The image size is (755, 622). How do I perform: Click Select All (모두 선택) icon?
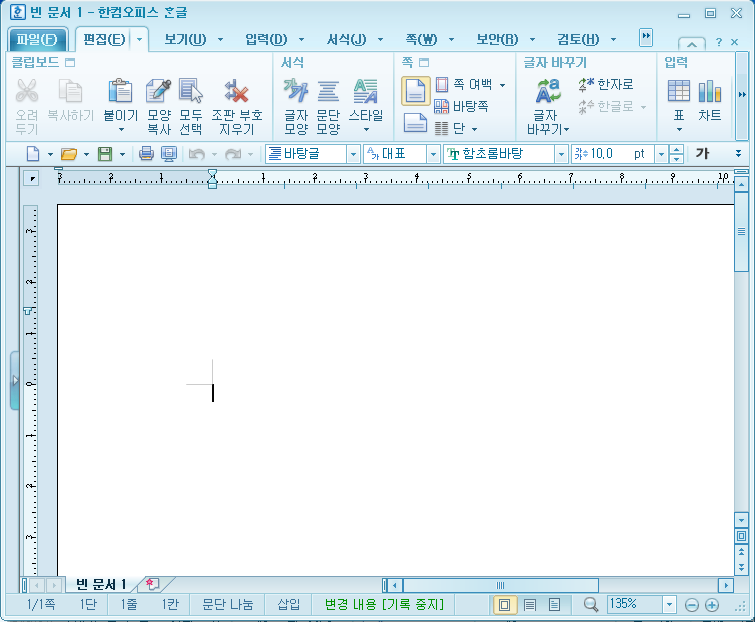click(191, 91)
